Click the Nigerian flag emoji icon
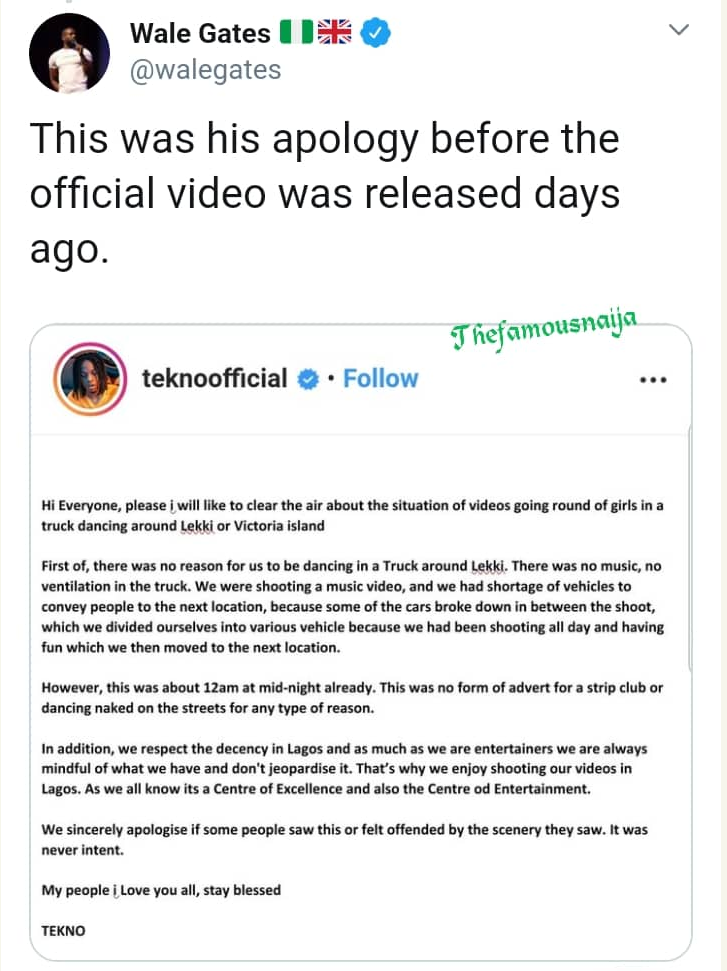The width and height of the screenshot is (727, 971). tap(296, 34)
